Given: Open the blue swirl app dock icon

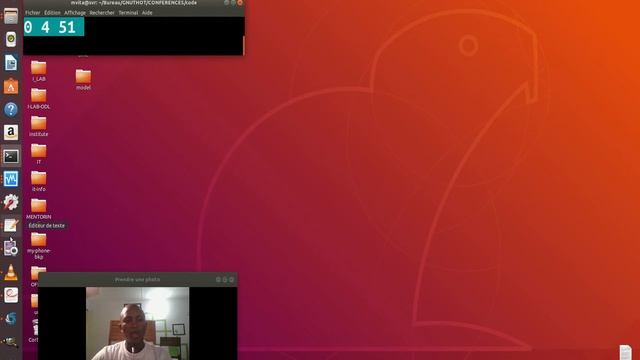Looking at the screenshot, I should click(x=11, y=318).
